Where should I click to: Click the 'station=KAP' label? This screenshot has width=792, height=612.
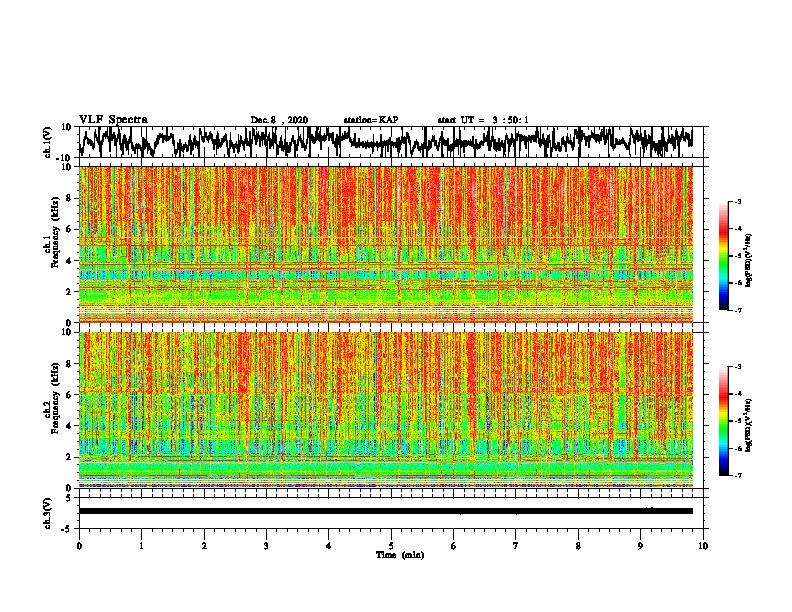371,120
